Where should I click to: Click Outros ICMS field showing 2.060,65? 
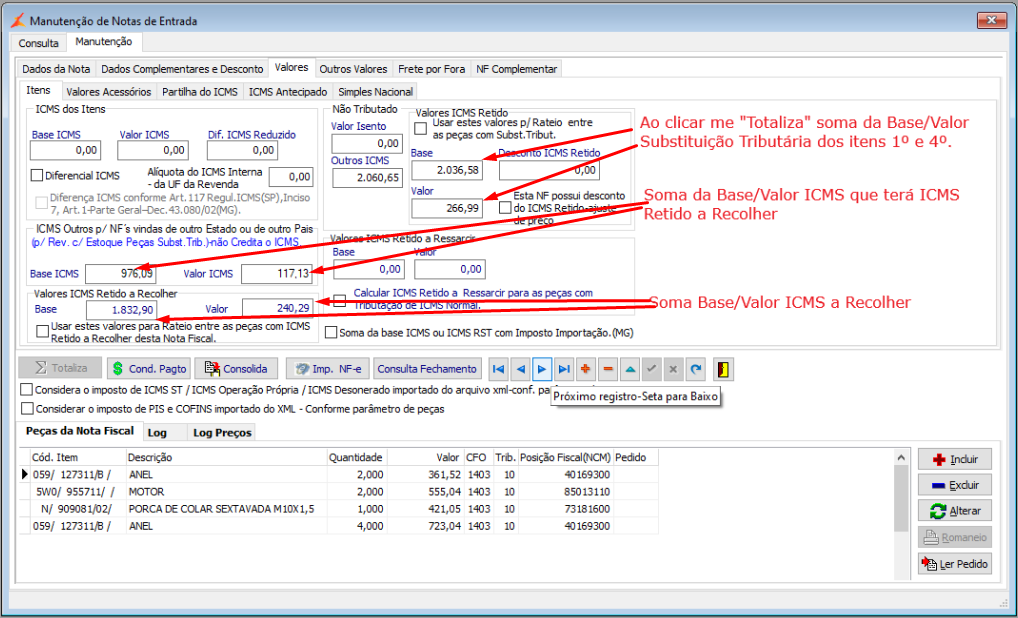(x=367, y=178)
